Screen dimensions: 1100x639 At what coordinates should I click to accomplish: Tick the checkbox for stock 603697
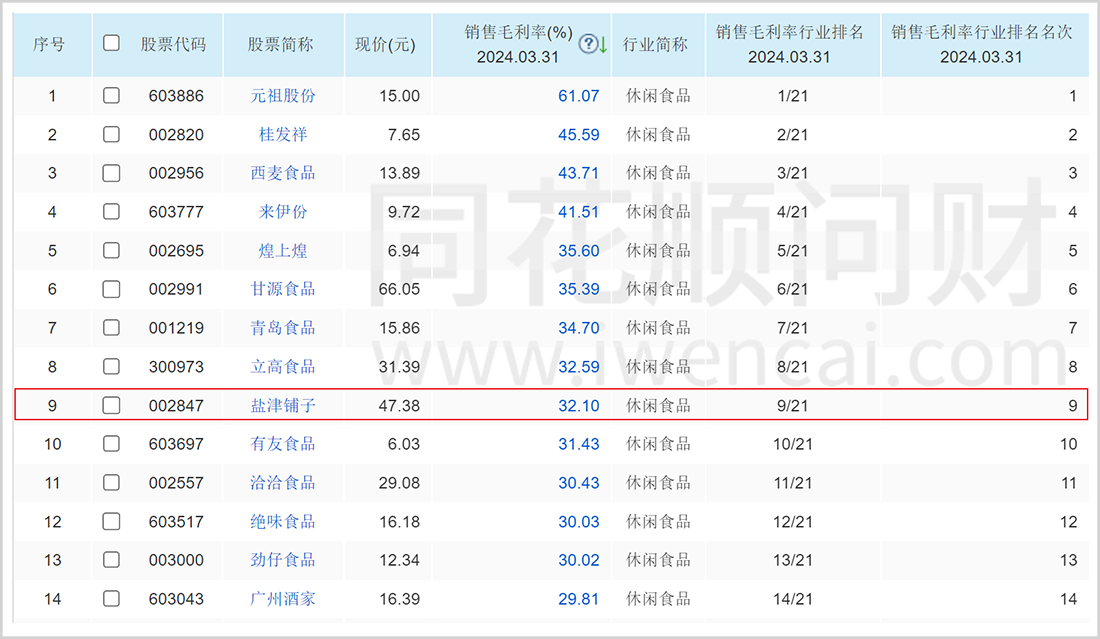[111, 443]
